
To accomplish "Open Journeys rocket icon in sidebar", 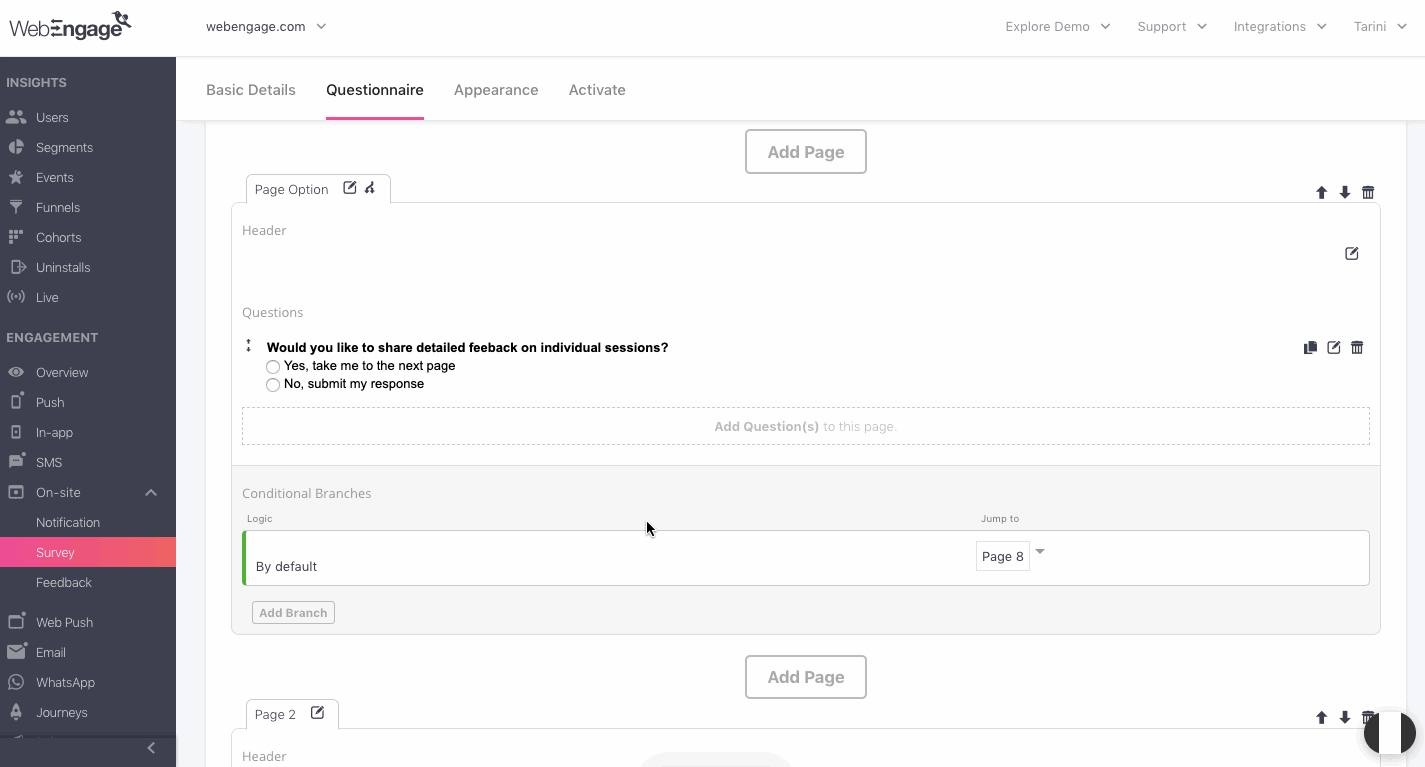I will coord(15,712).
